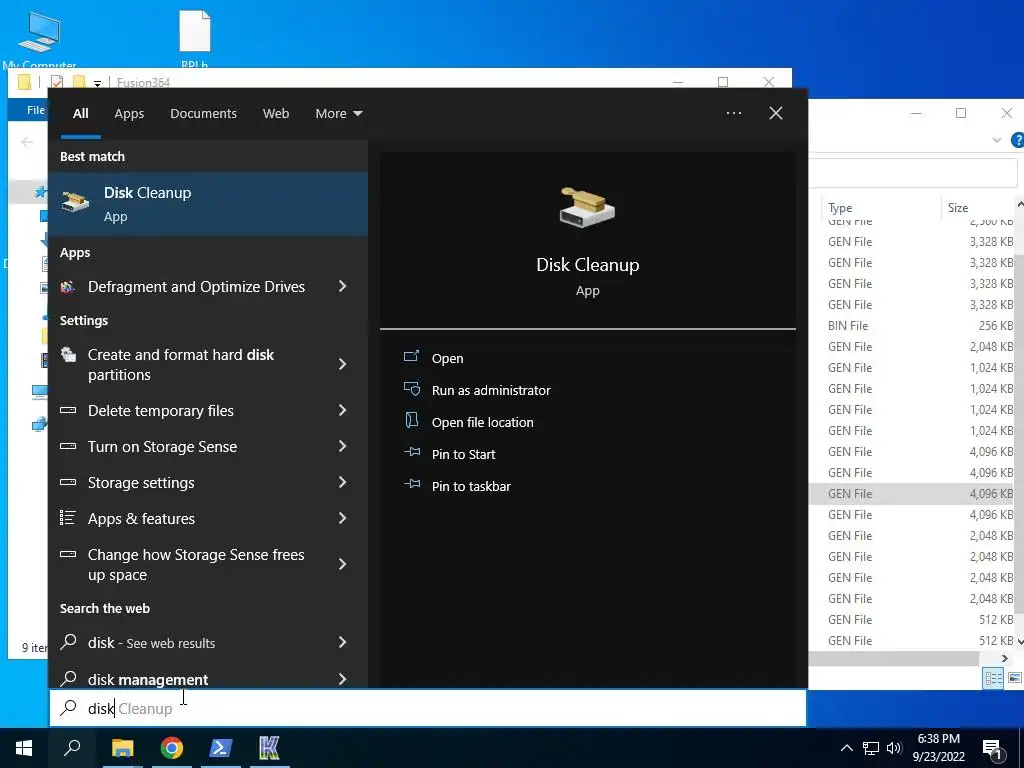Click the search text box containing disk
1024x768 pixels.
point(428,709)
